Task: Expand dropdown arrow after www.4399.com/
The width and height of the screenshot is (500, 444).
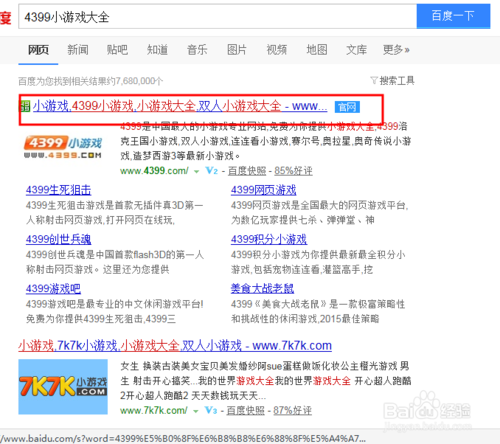Action: (x=196, y=172)
